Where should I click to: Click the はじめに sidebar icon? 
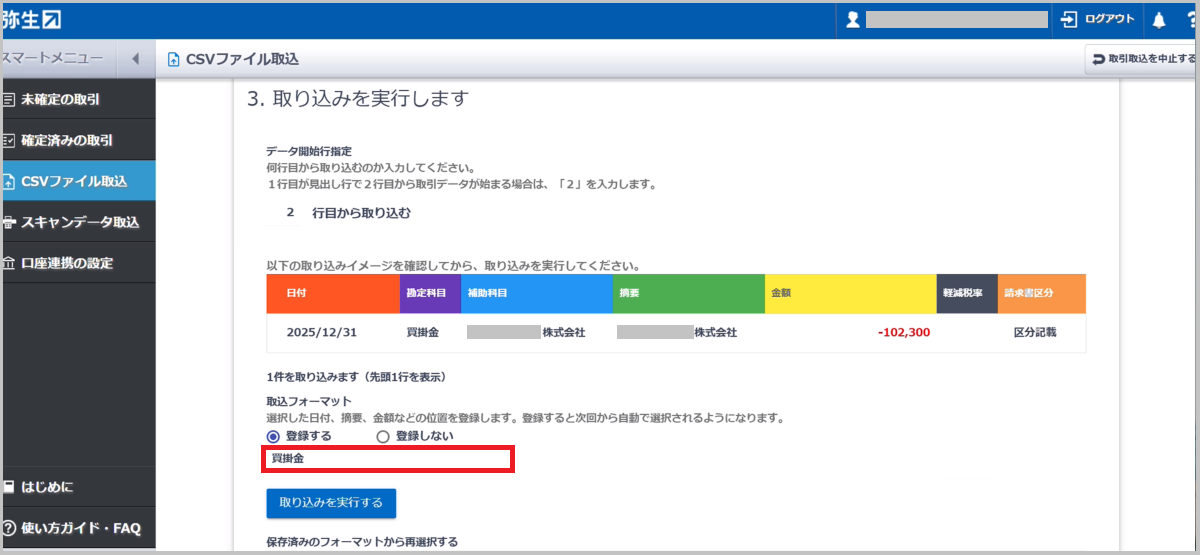pyautogui.click(x=9, y=487)
